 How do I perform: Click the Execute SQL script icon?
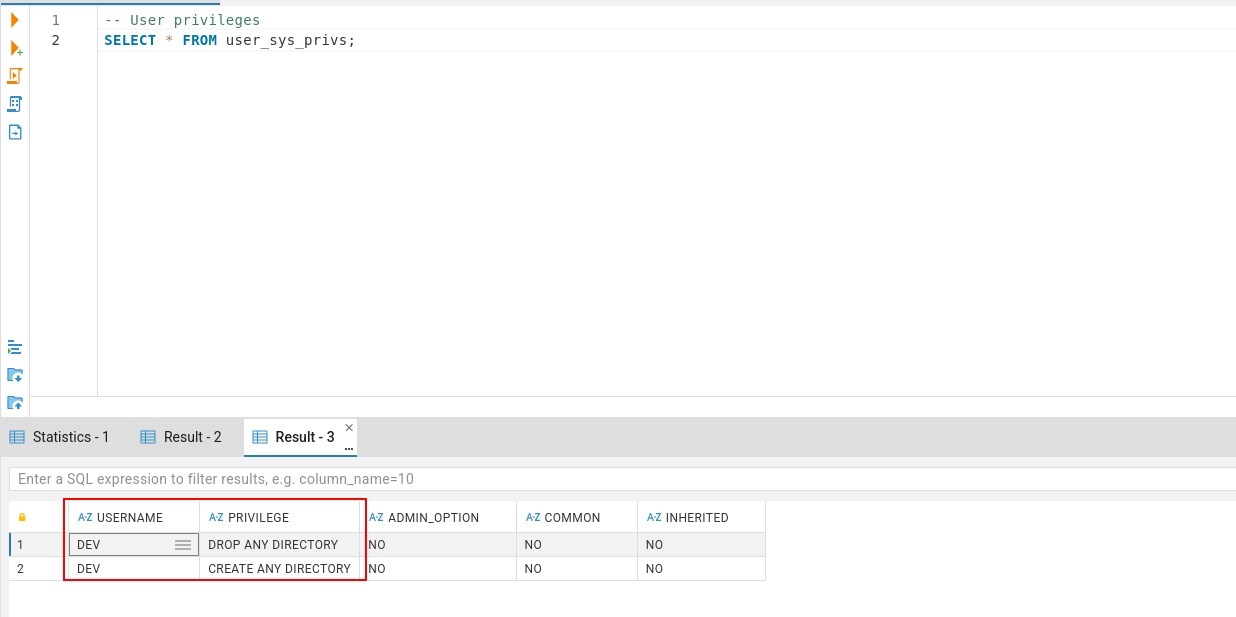coord(15,76)
